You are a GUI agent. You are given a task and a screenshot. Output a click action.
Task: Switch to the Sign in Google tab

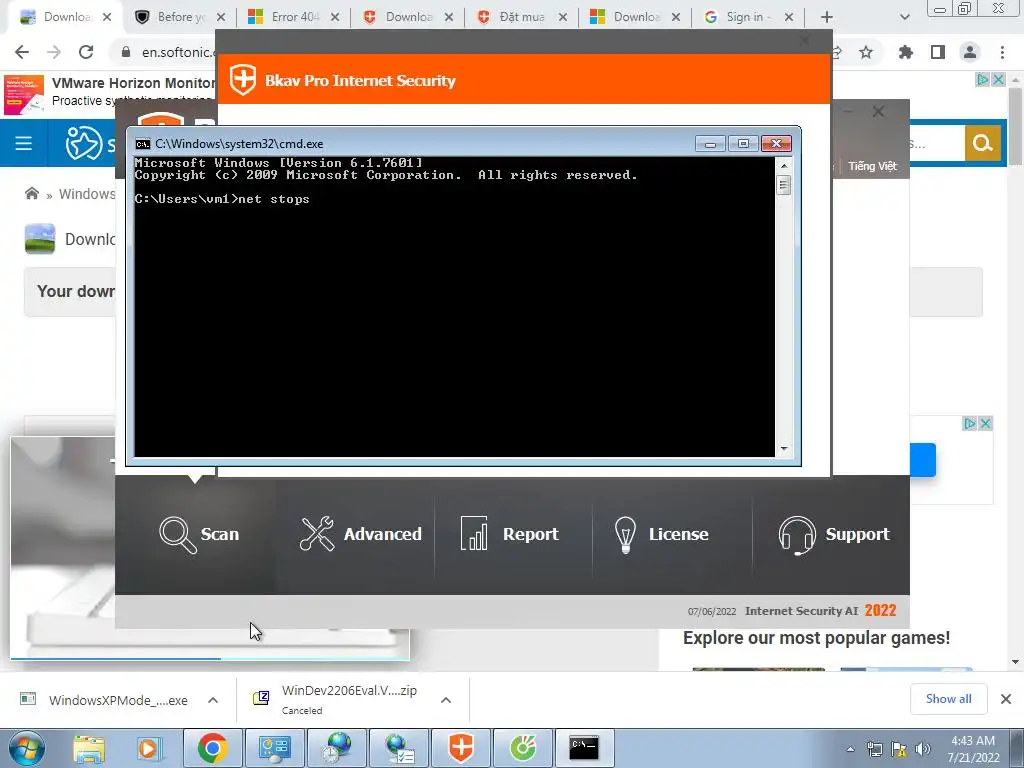749,17
